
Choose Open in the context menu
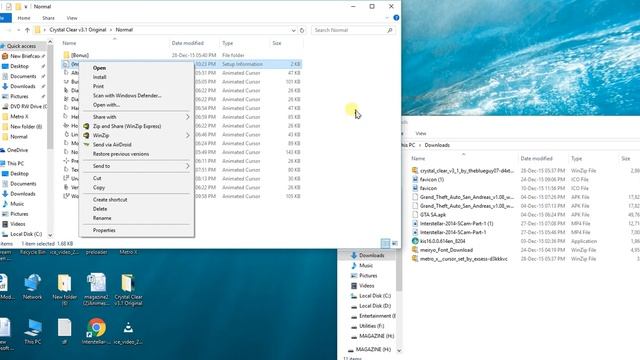point(99,68)
